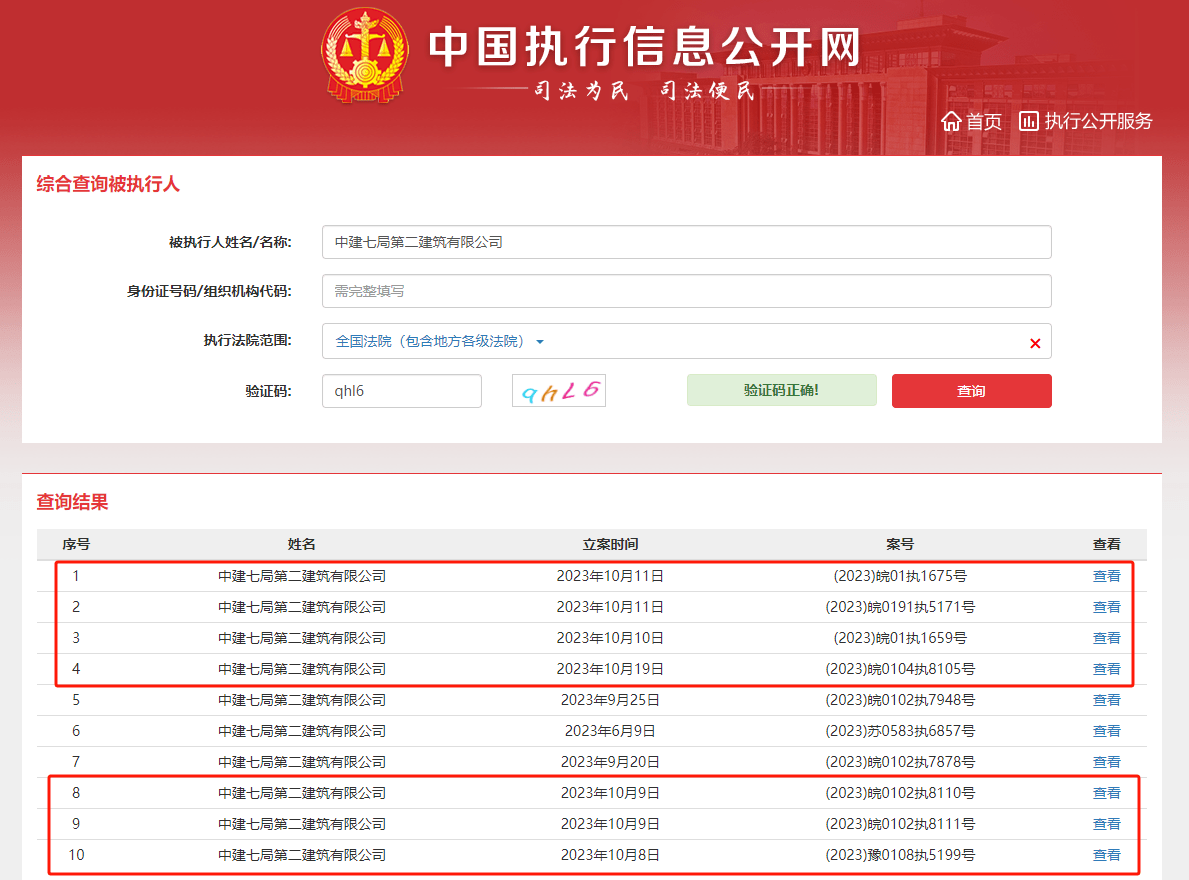
Task: Open 查看 link for case 苏0583执6857号
Action: click(1106, 731)
